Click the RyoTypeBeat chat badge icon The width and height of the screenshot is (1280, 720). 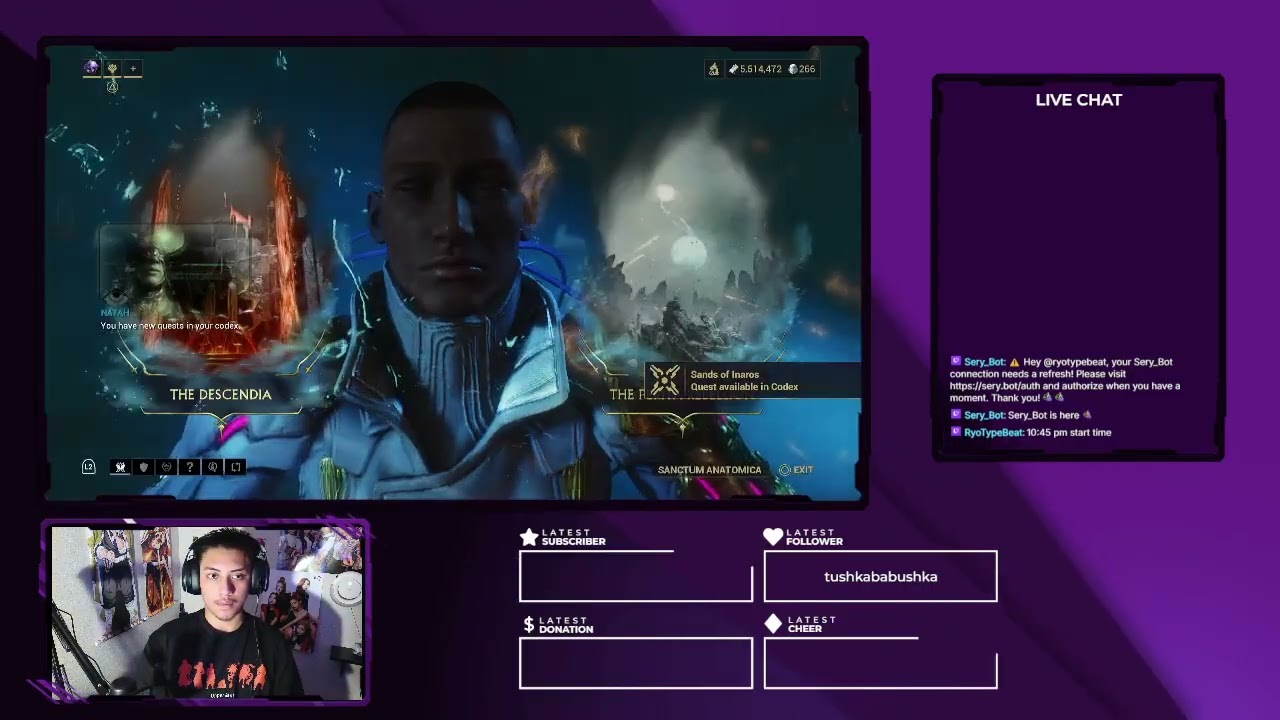tap(956, 433)
